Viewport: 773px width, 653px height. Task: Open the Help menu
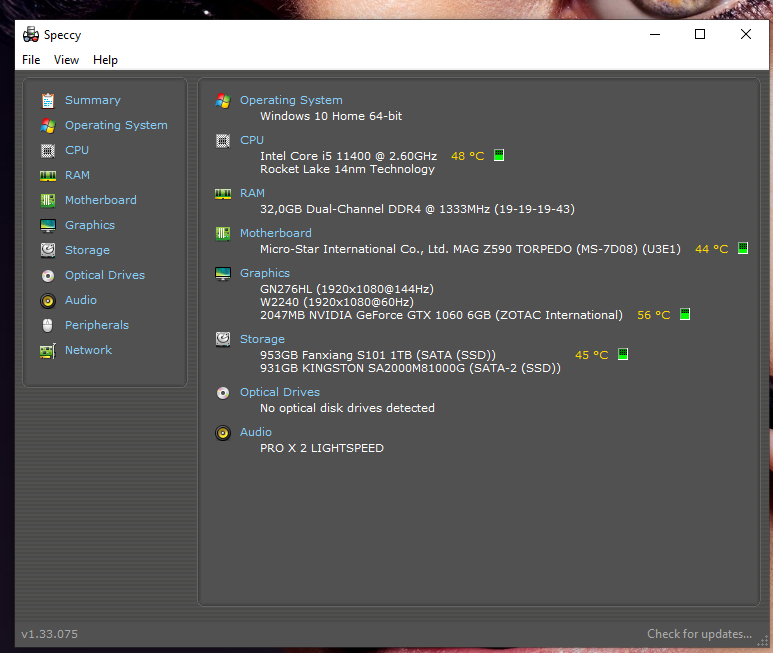(105, 60)
